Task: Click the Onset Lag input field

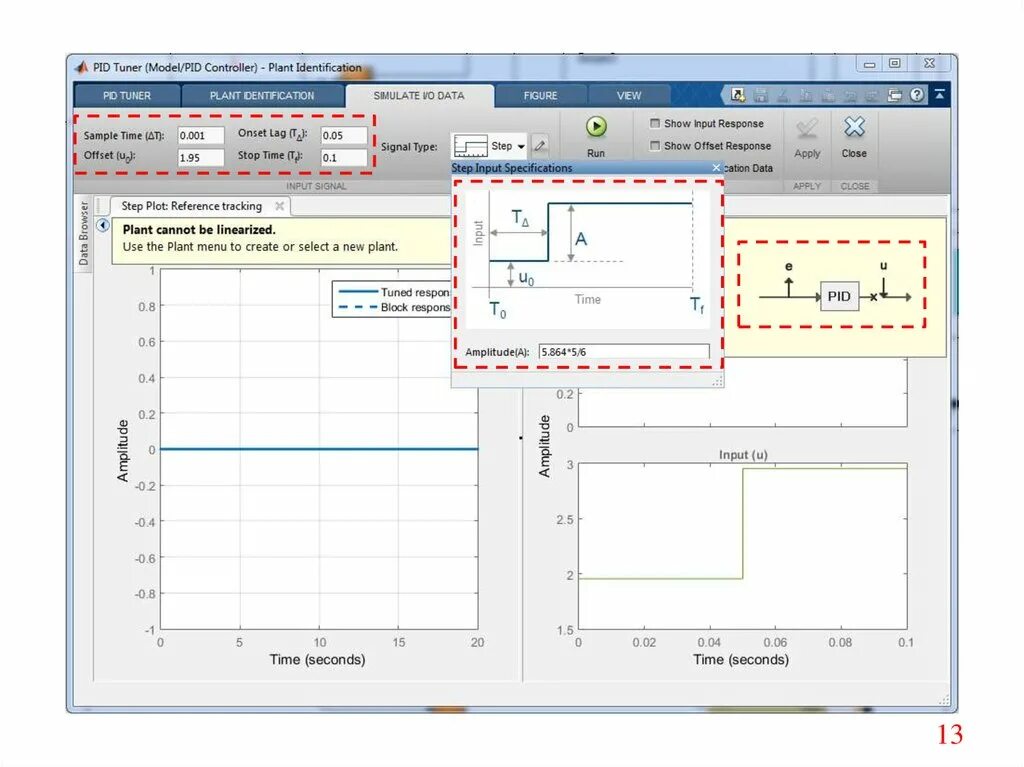Action: [x=344, y=135]
